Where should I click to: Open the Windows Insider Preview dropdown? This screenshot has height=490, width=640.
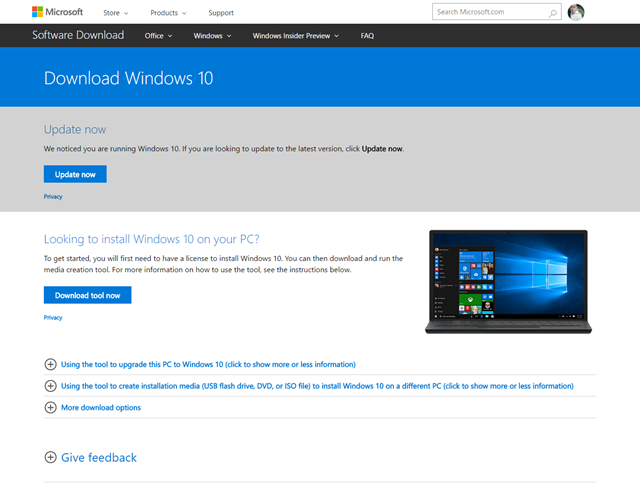coord(296,36)
